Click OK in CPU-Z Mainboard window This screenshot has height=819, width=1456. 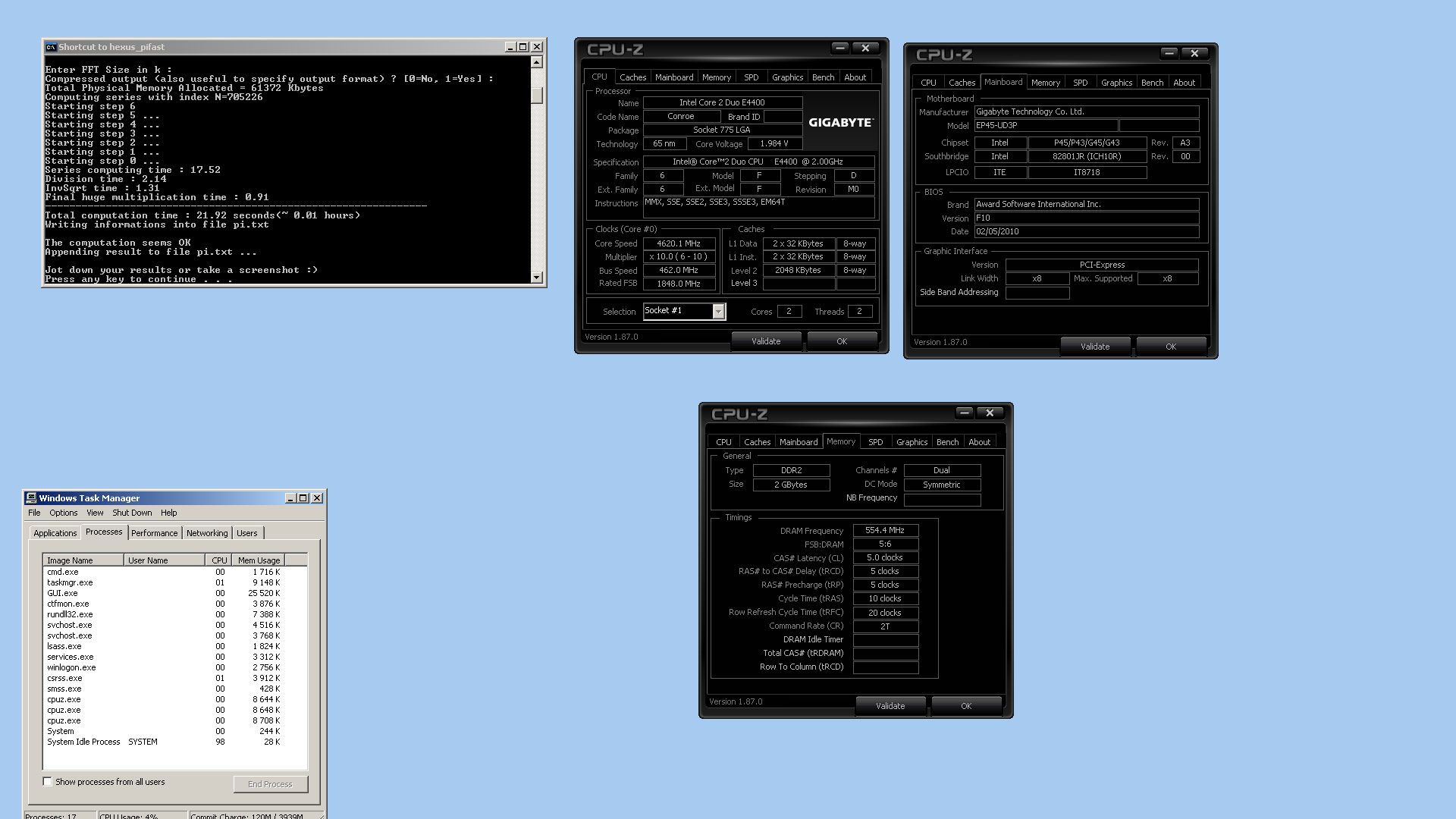tap(1171, 347)
